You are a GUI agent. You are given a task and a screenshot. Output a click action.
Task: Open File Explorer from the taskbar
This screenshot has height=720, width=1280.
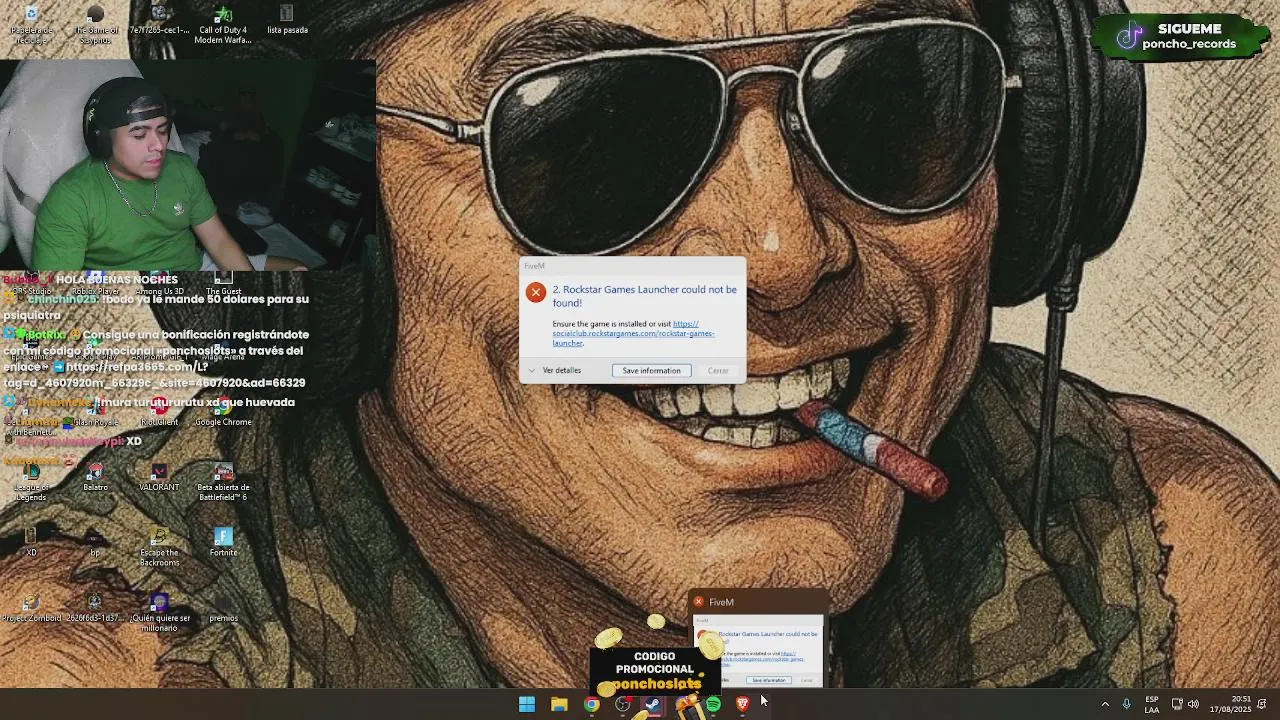tap(559, 704)
